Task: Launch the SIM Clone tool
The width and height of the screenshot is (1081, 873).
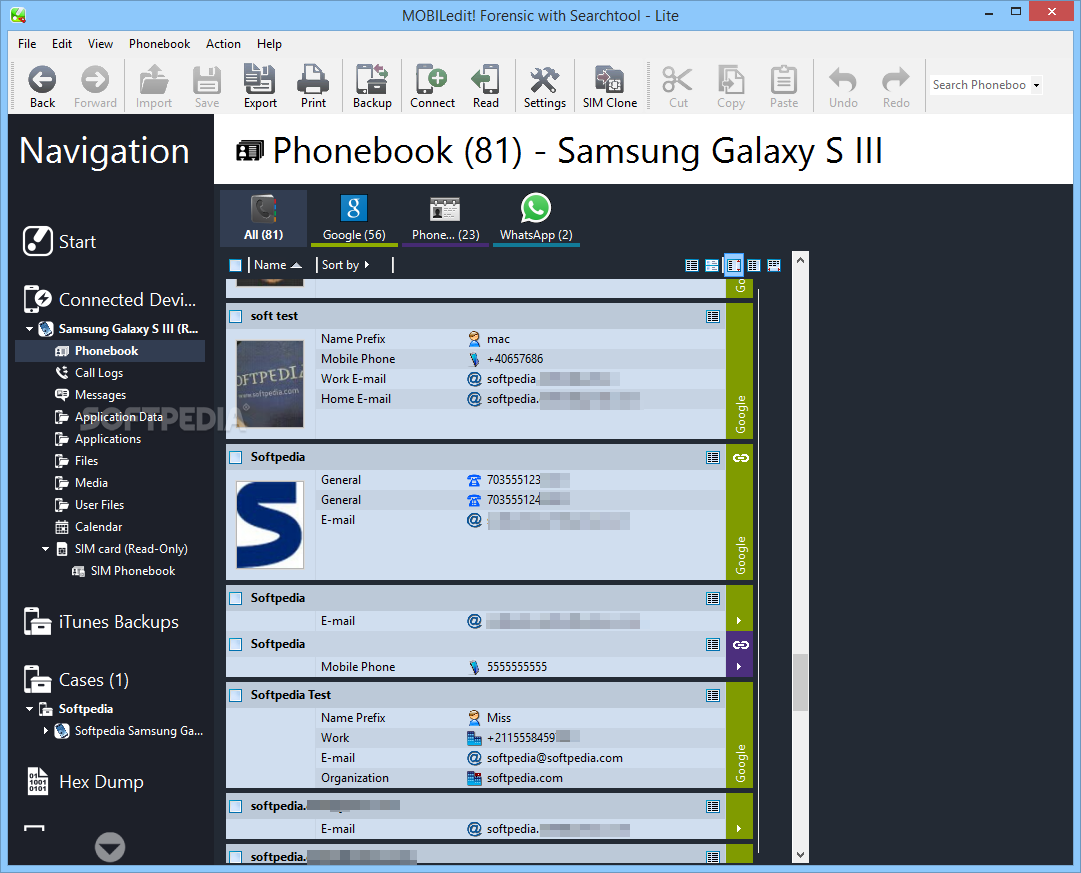Action: 609,87
